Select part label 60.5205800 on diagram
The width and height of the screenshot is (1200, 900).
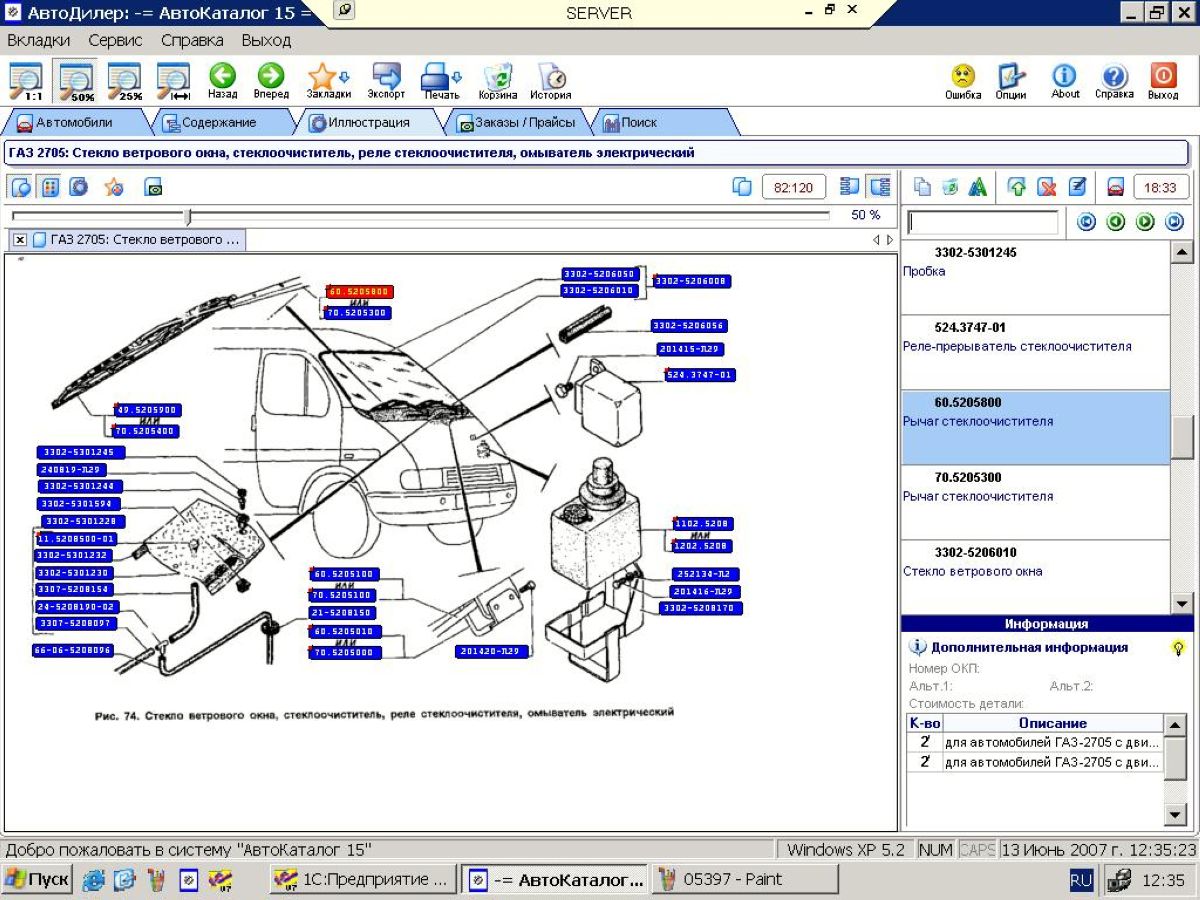tap(360, 292)
